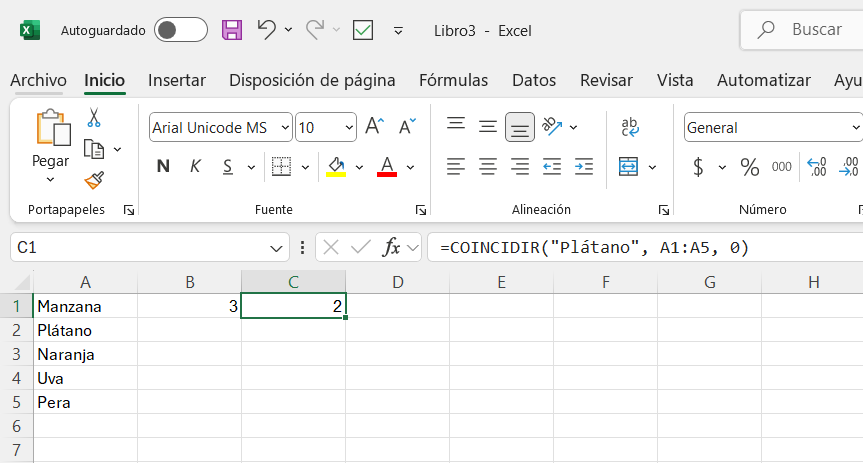Viewport: 863px width, 463px height.
Task: Toggle the Autoguardado switch
Action: pyautogui.click(x=181, y=30)
